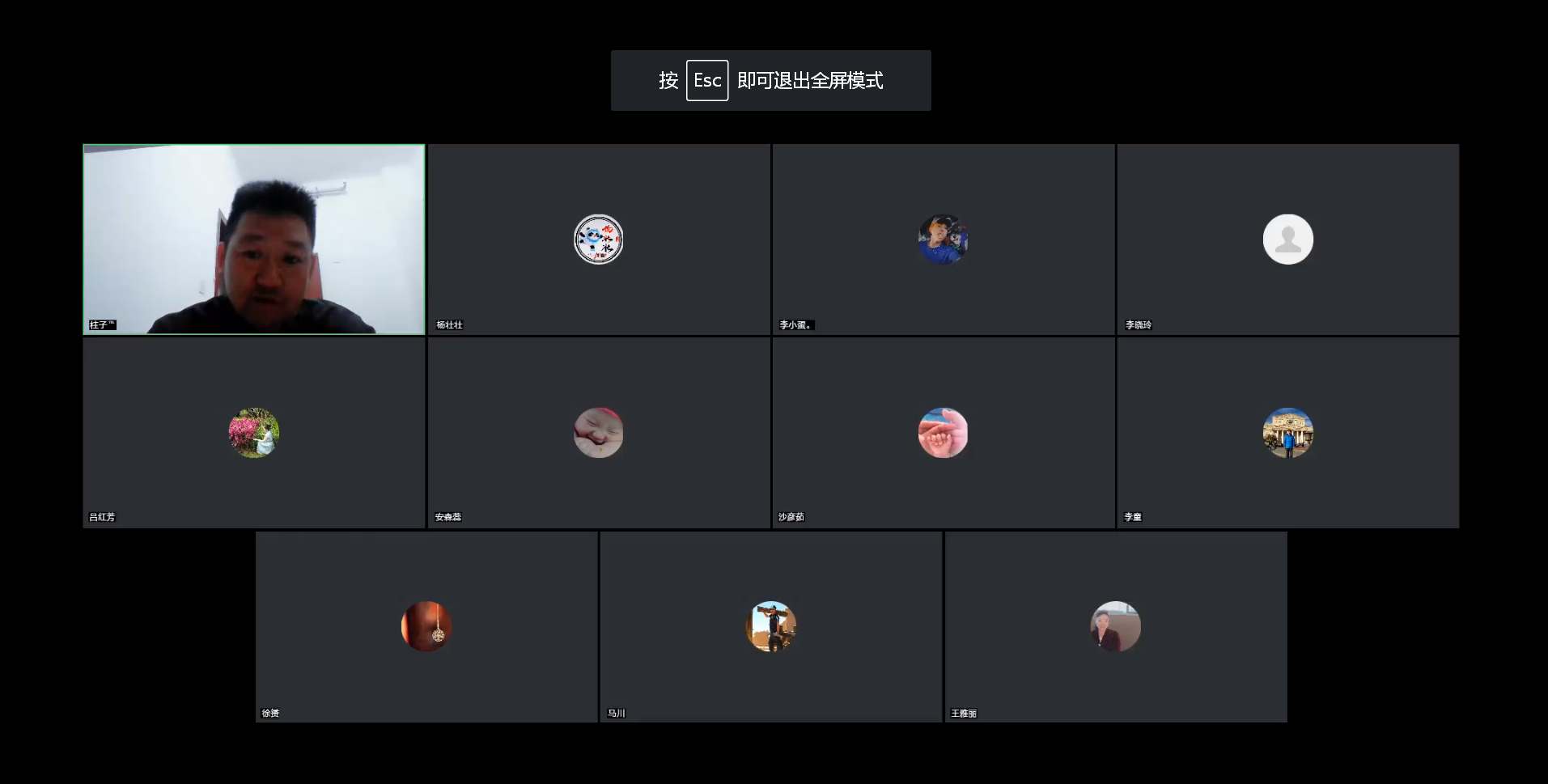Select the 杨壮壮 name label
This screenshot has width=1548, height=784.
[449, 325]
